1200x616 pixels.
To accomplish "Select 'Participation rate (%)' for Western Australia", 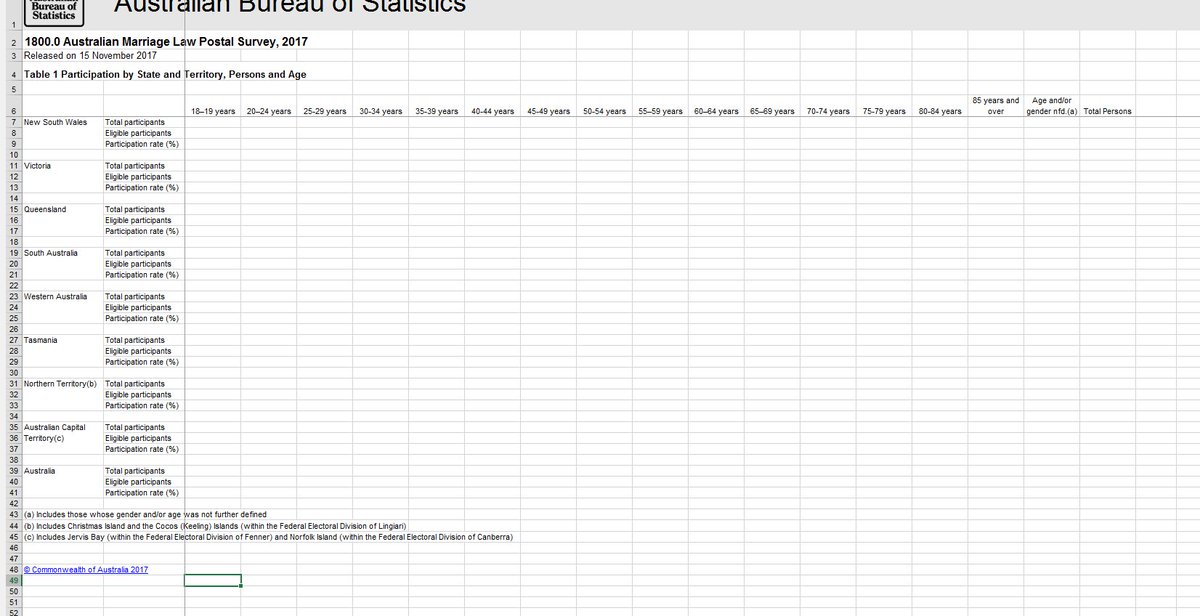I will 142,318.
